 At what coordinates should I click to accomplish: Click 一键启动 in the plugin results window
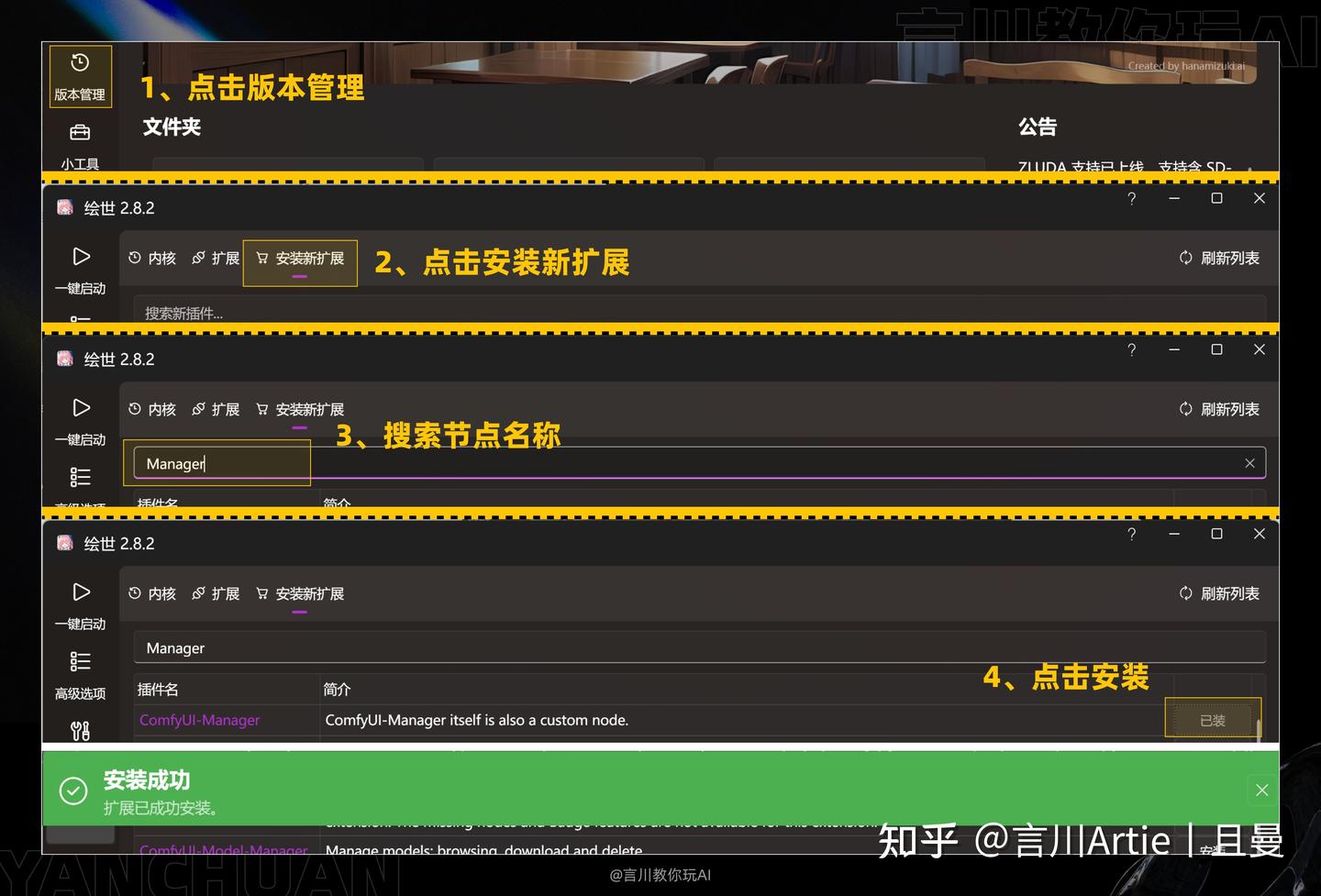coord(81,604)
